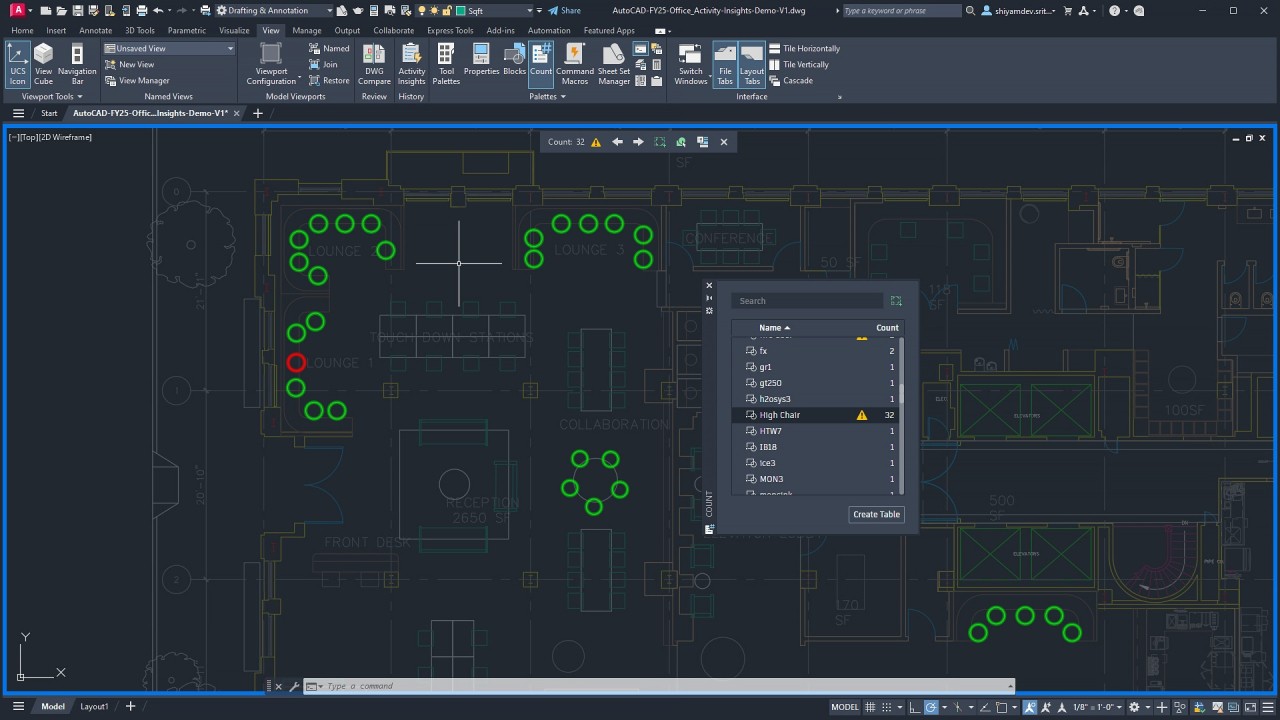Click Create Table in the Count palette
1280x720 pixels.
click(x=876, y=514)
